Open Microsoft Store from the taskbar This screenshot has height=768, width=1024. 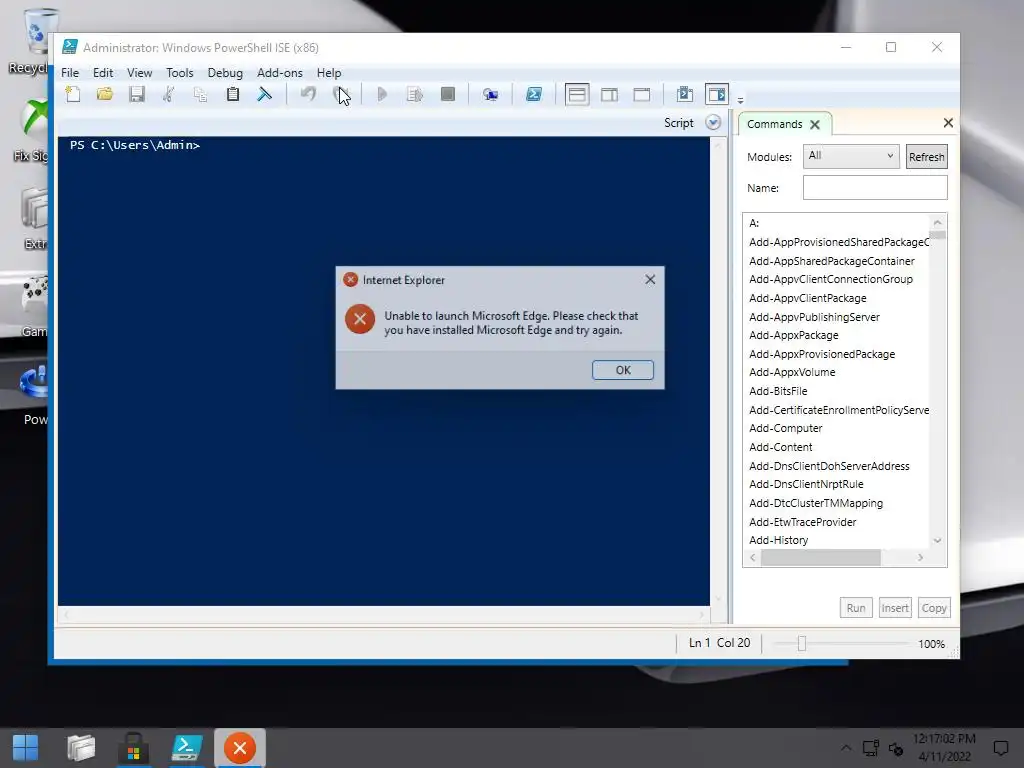134,748
